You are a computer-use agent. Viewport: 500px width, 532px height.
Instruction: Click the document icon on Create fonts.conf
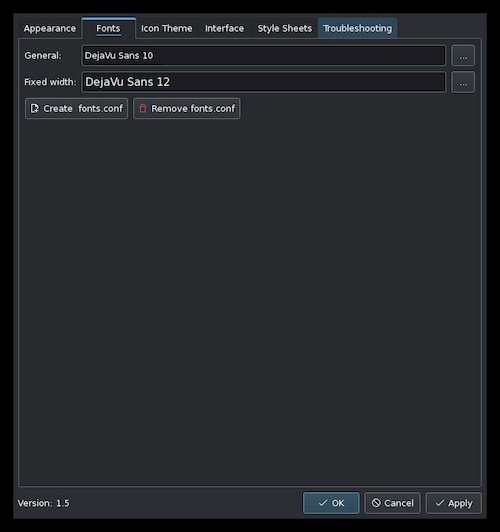tap(35, 109)
